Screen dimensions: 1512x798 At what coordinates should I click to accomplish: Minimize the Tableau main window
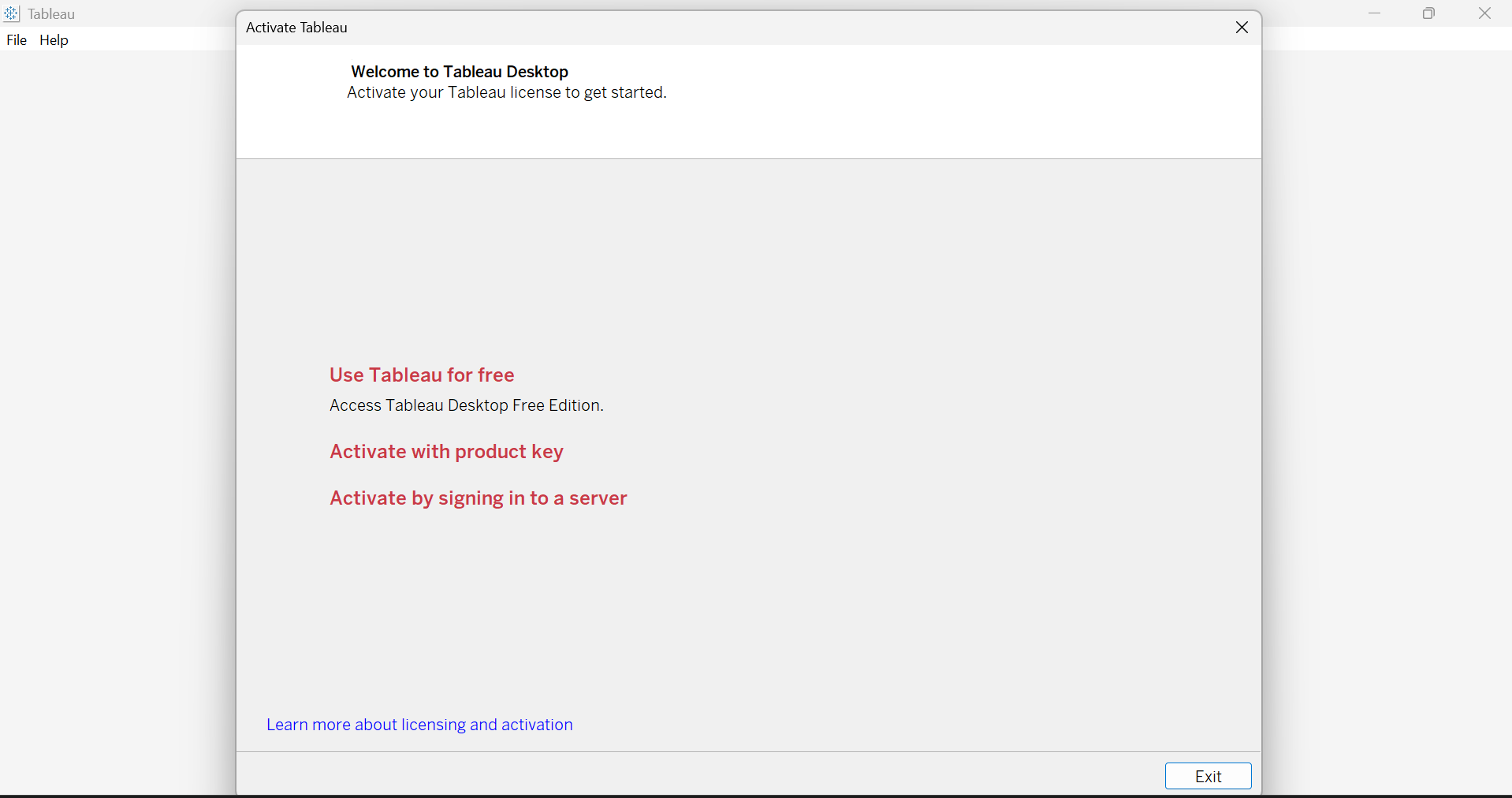pyautogui.click(x=1375, y=13)
